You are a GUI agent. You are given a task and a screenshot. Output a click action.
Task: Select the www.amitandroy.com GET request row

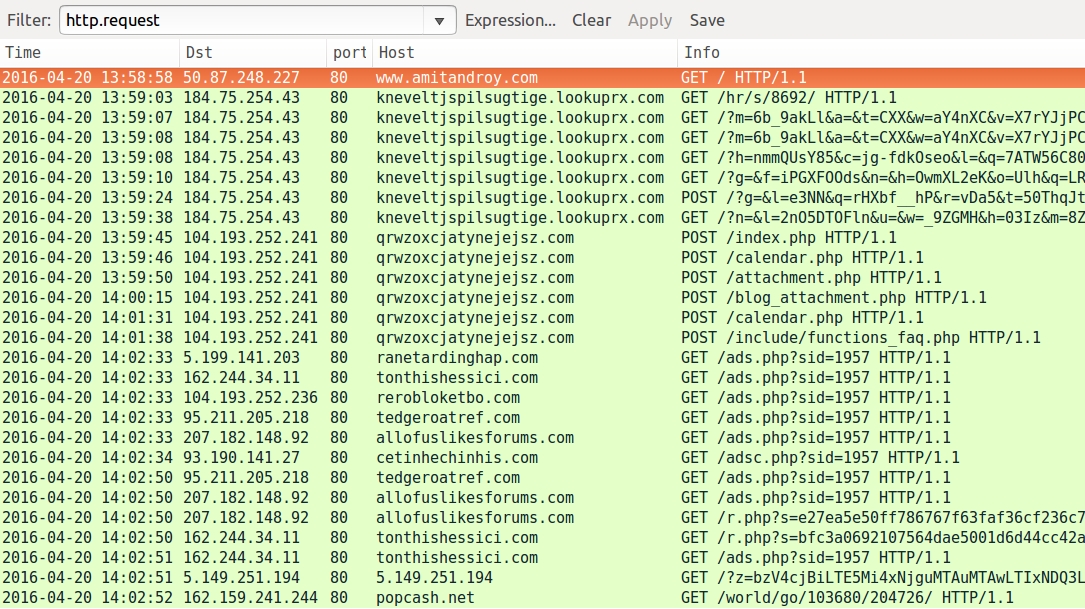[x=456, y=78]
